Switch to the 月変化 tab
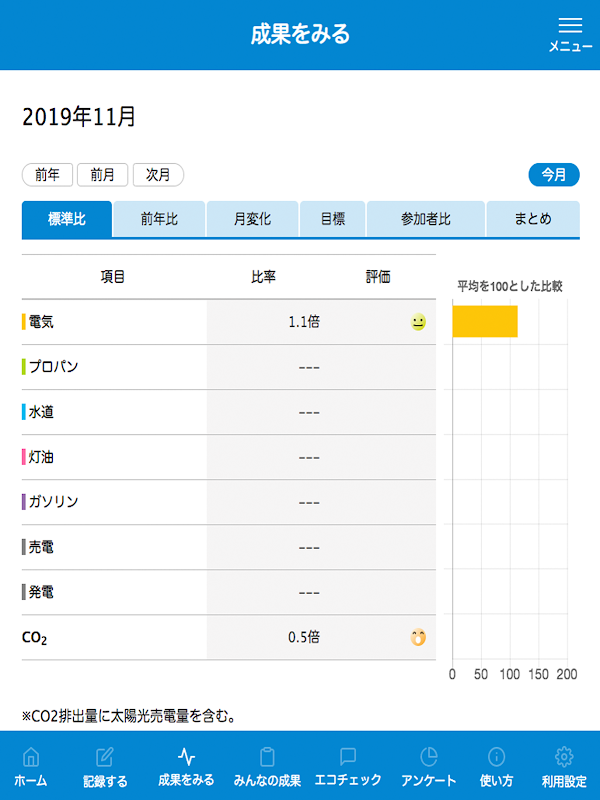This screenshot has width=600, height=800. (252, 219)
